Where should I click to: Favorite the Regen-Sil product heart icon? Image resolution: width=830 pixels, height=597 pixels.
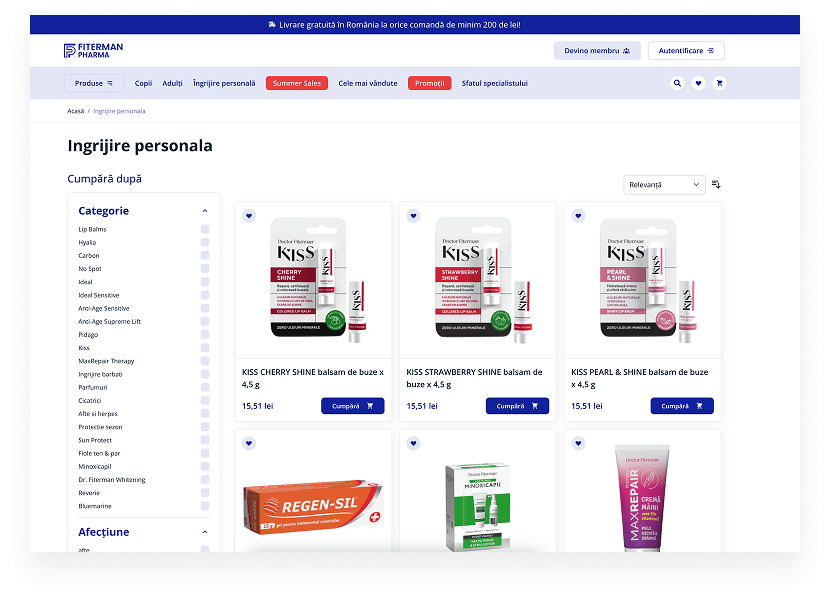click(x=249, y=444)
